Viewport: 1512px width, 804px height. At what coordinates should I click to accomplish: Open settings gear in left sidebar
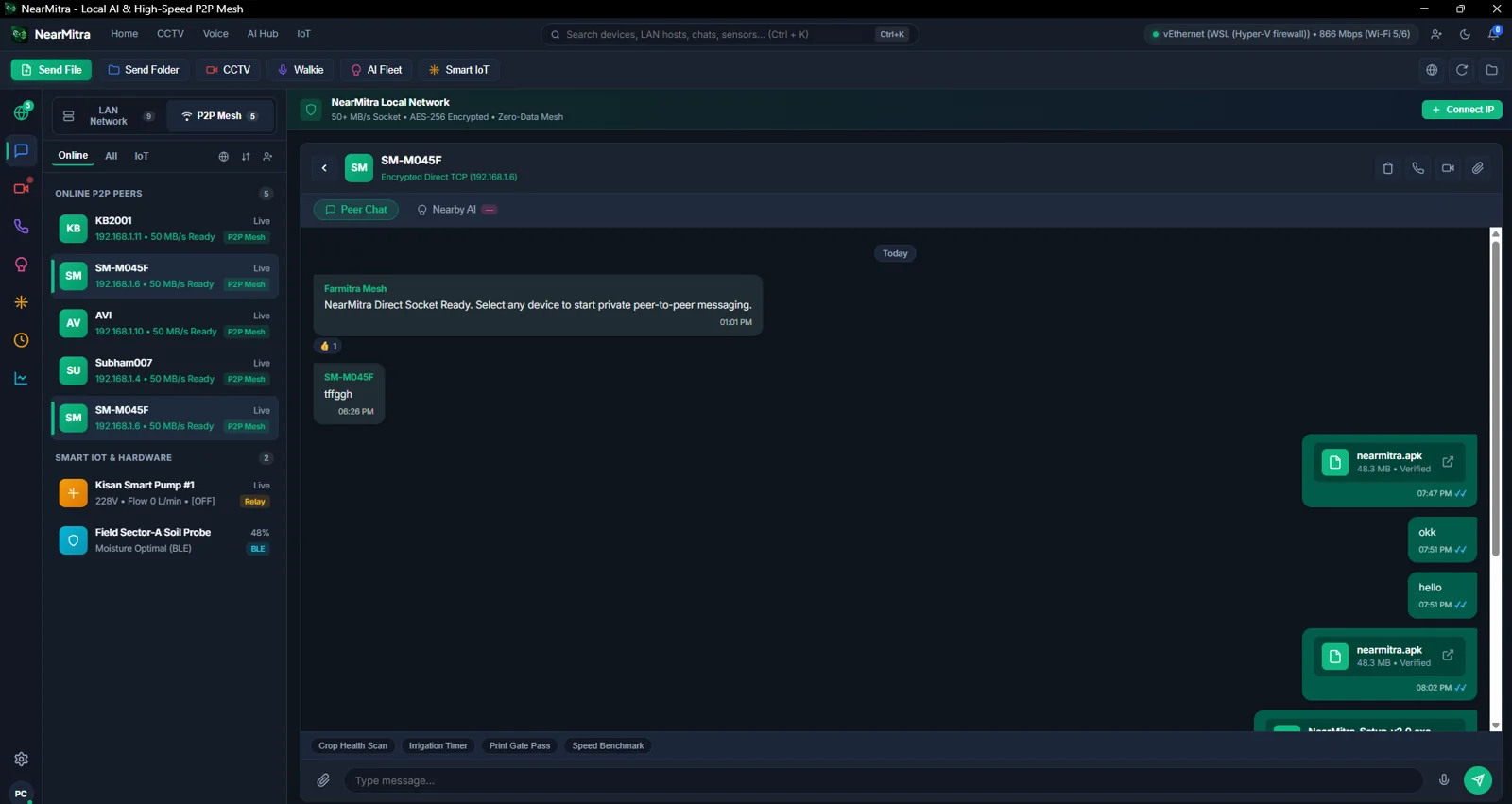tap(21, 759)
